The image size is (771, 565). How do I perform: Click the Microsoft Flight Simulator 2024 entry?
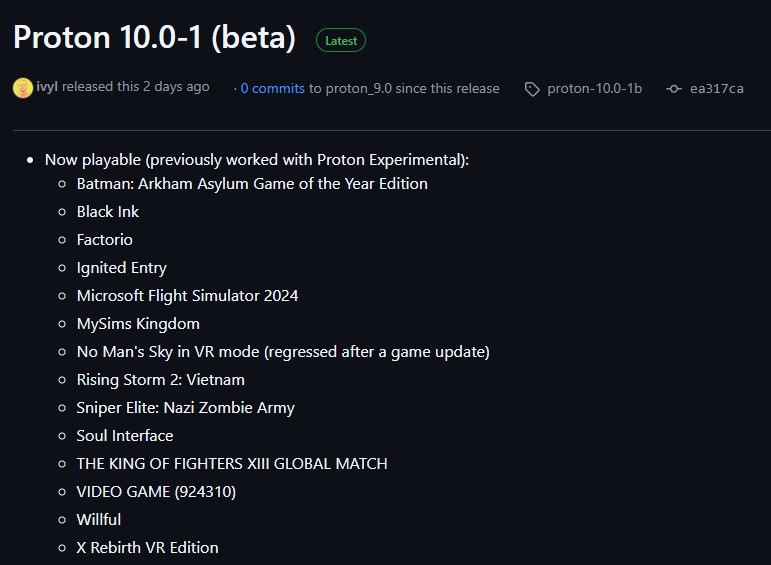click(x=187, y=296)
